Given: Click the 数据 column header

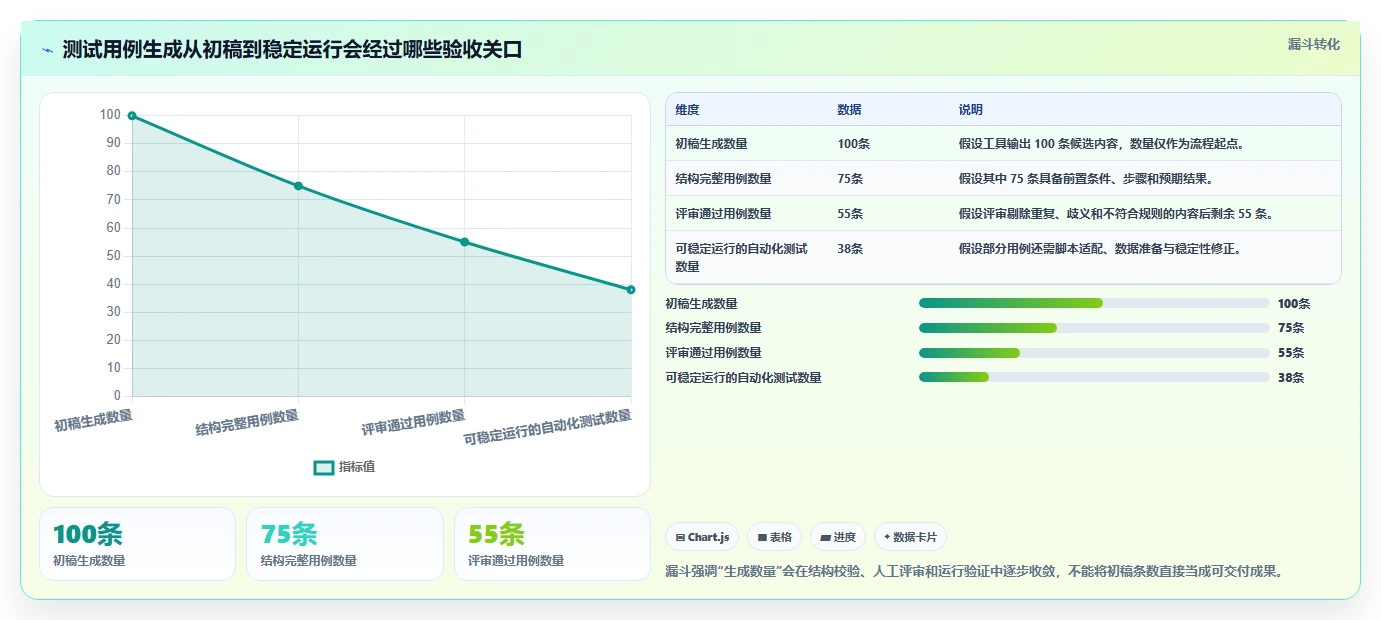Looking at the screenshot, I should (x=849, y=110).
